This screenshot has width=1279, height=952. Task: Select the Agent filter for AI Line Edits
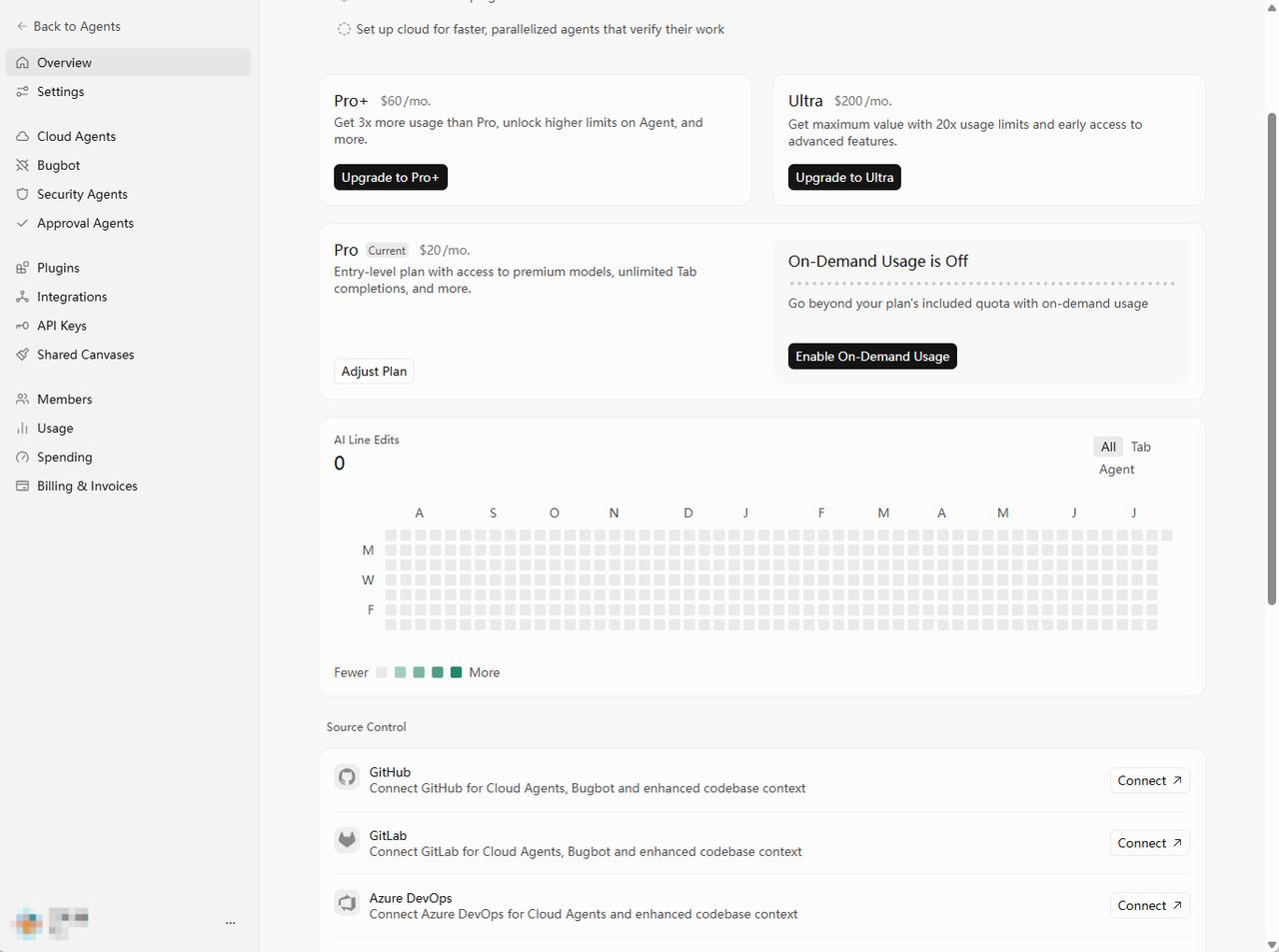(1117, 470)
